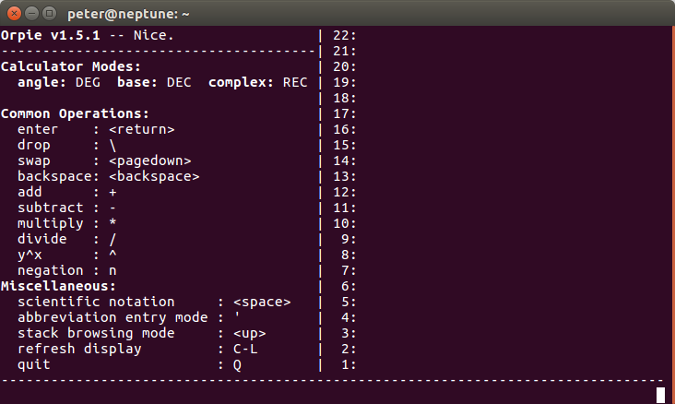
Task: Click the scientific notation <space> entry
Action: (154, 301)
